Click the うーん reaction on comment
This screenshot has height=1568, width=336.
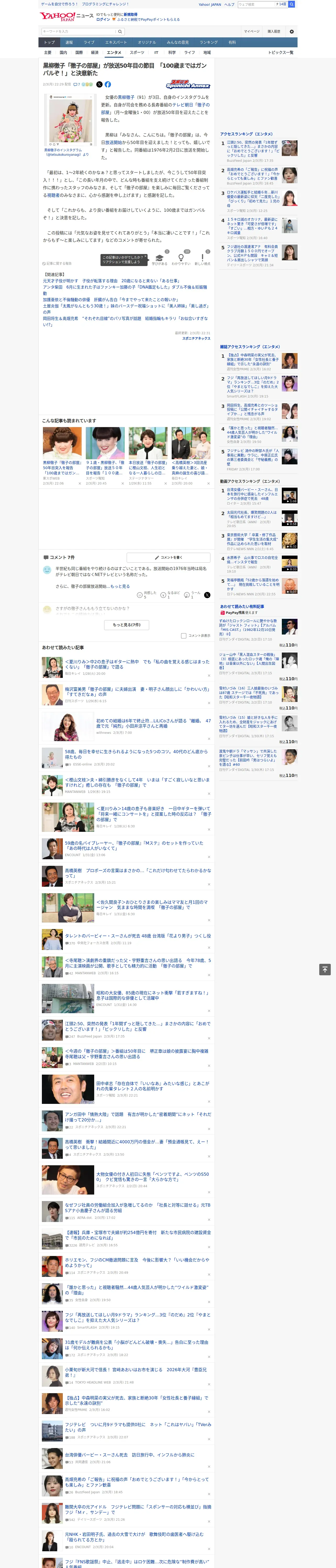(192, 595)
